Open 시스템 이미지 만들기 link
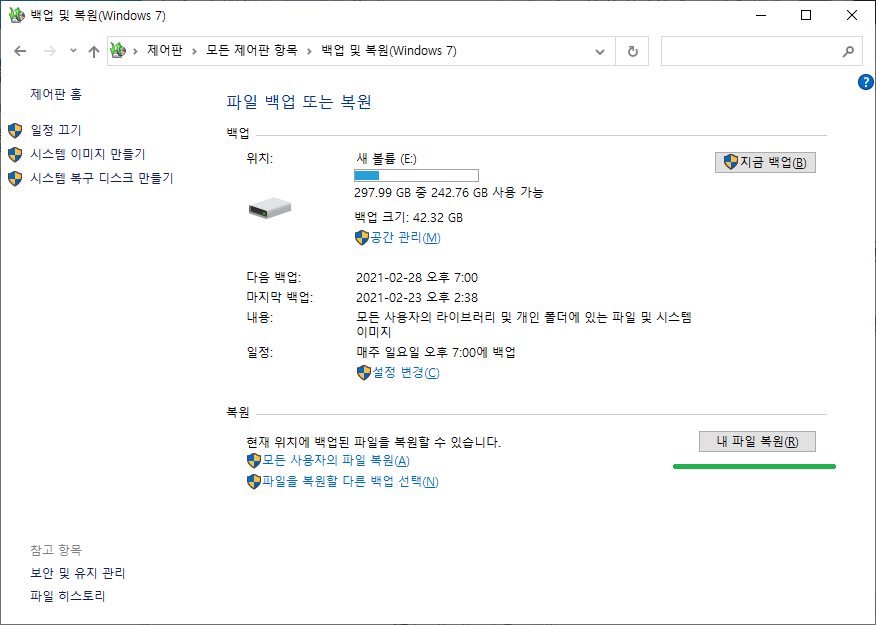This screenshot has height=625, width=876. [x=88, y=154]
